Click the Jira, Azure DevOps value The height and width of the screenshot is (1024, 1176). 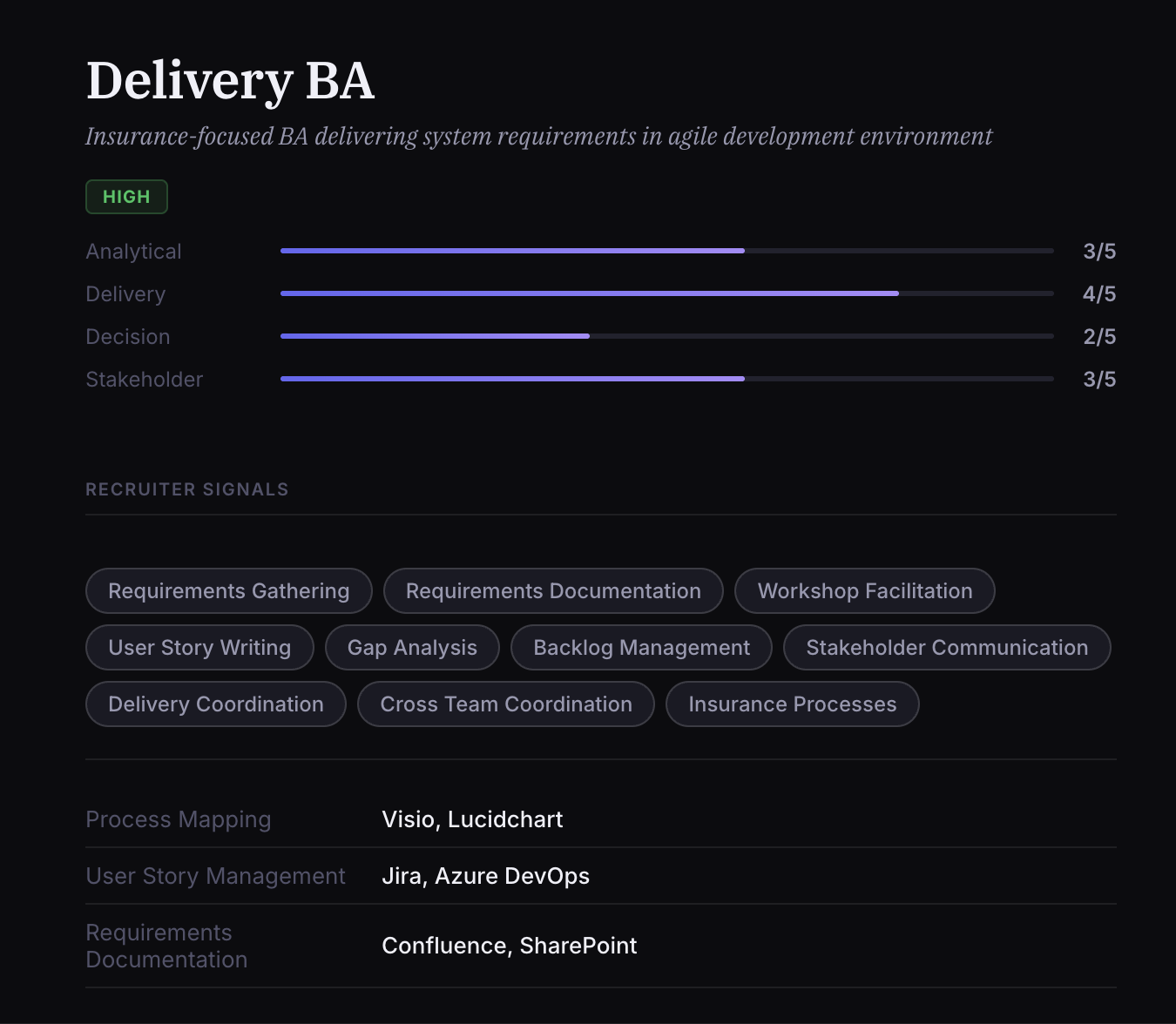(485, 876)
